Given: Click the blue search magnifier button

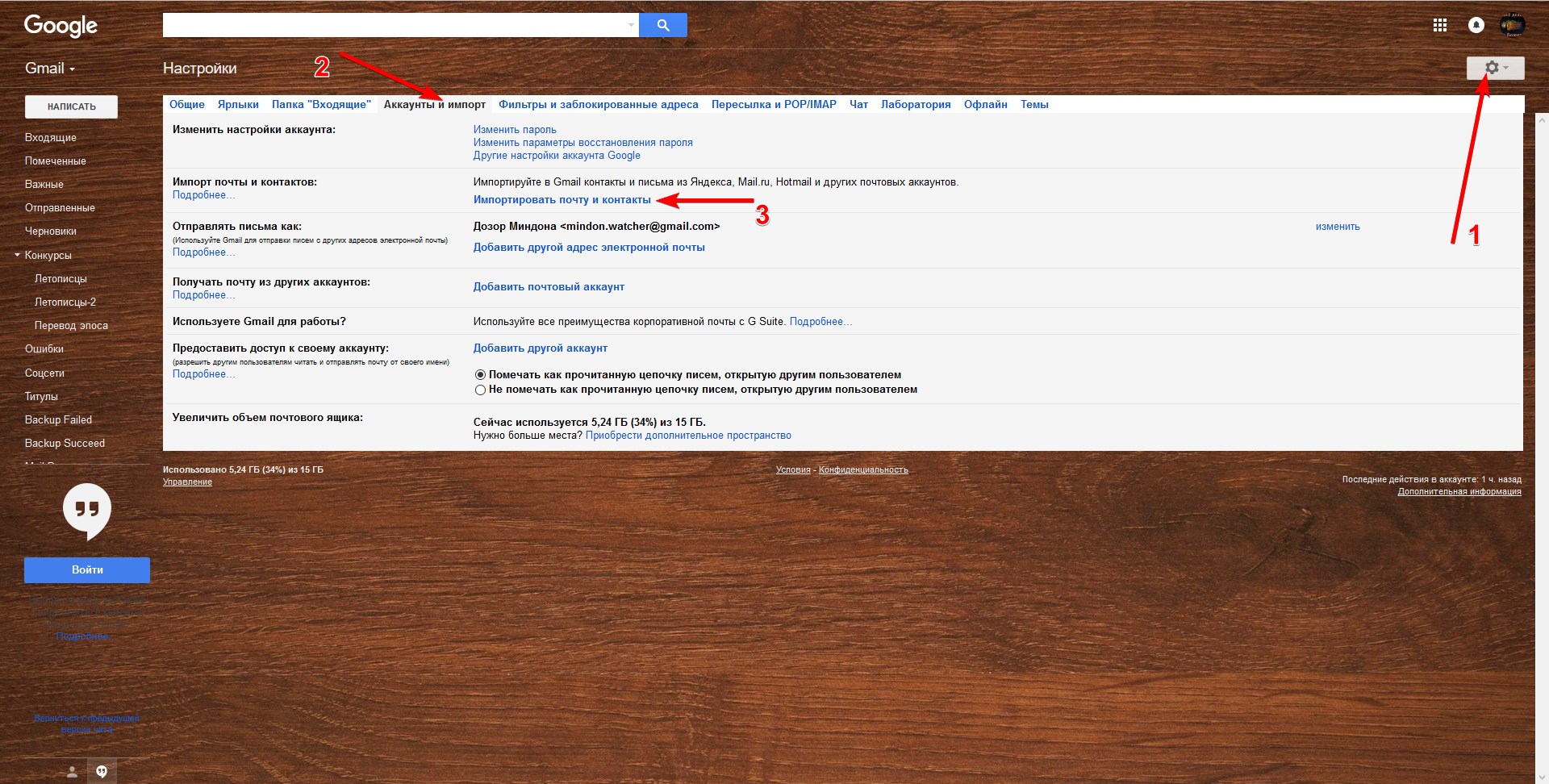Looking at the screenshot, I should point(662,25).
